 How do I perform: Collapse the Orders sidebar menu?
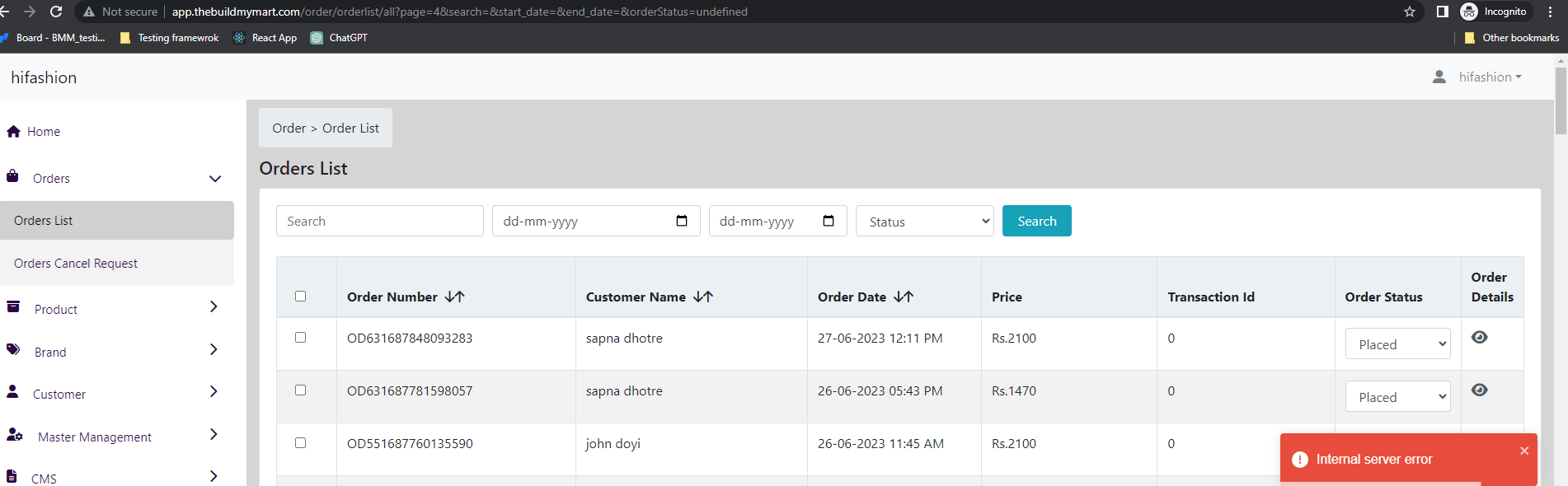(215, 179)
